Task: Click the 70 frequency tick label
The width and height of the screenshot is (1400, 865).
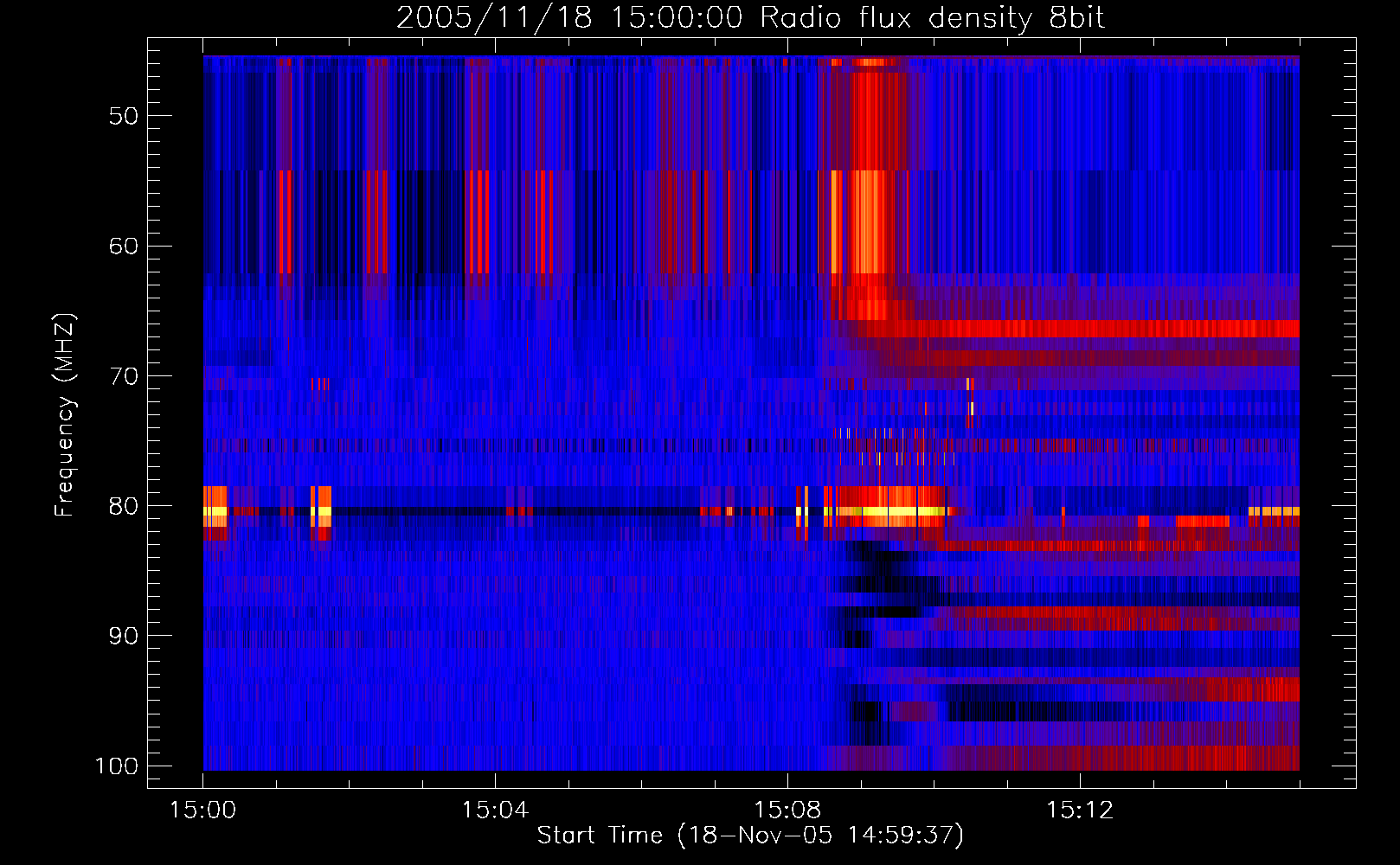Action: point(124,376)
